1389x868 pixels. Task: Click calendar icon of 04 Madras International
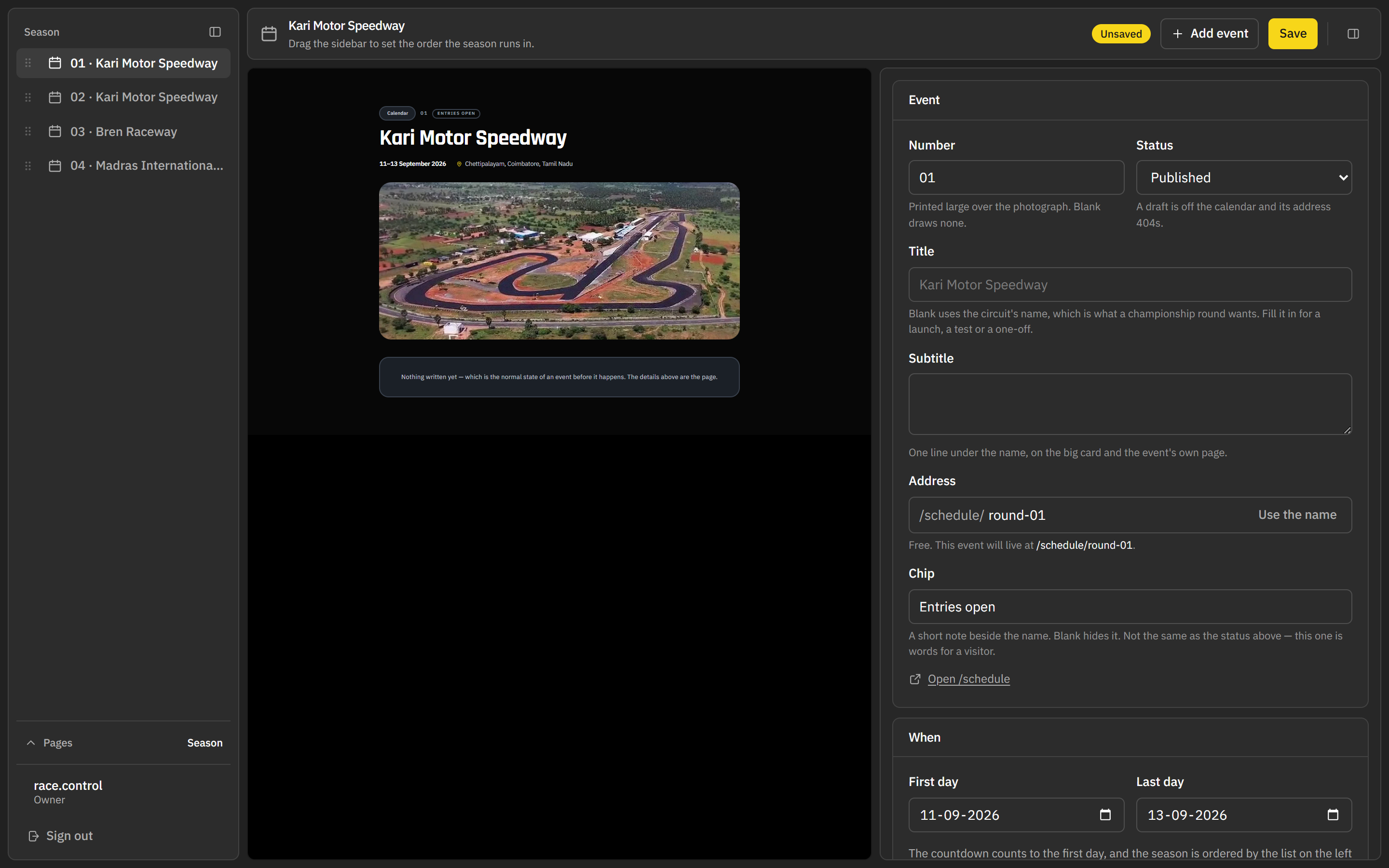click(55, 166)
